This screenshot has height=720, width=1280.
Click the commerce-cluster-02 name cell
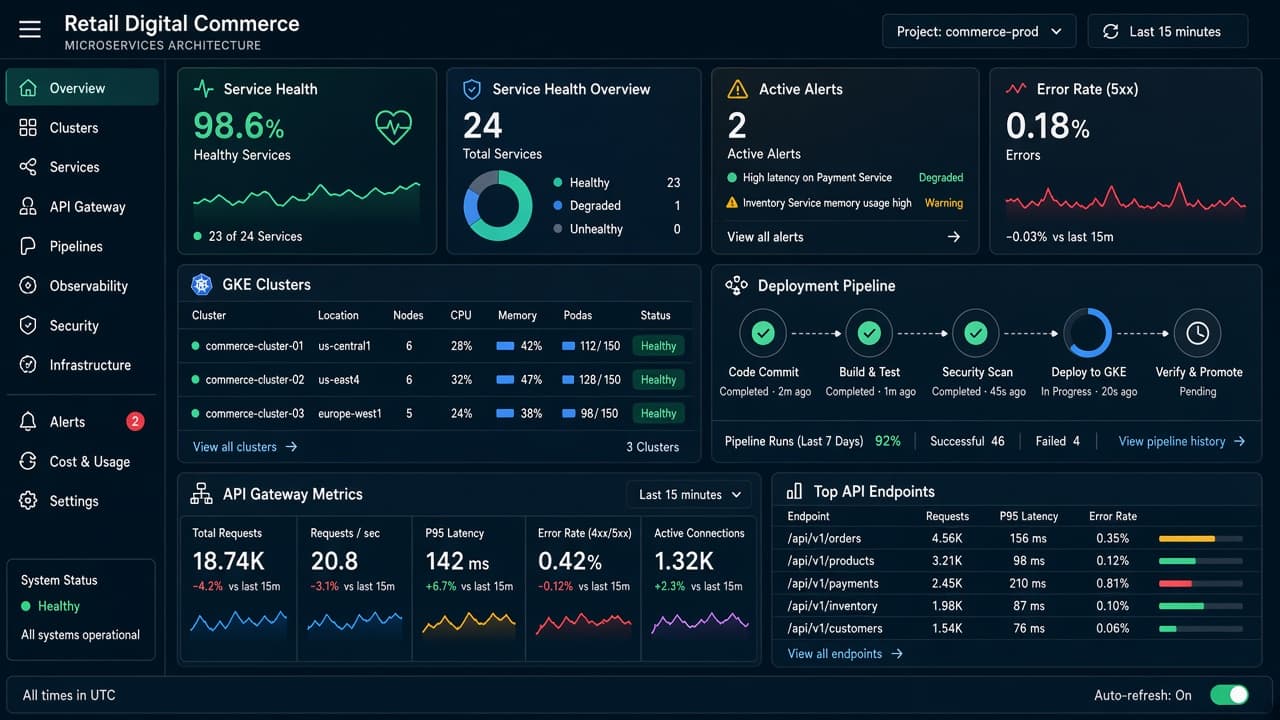254,380
